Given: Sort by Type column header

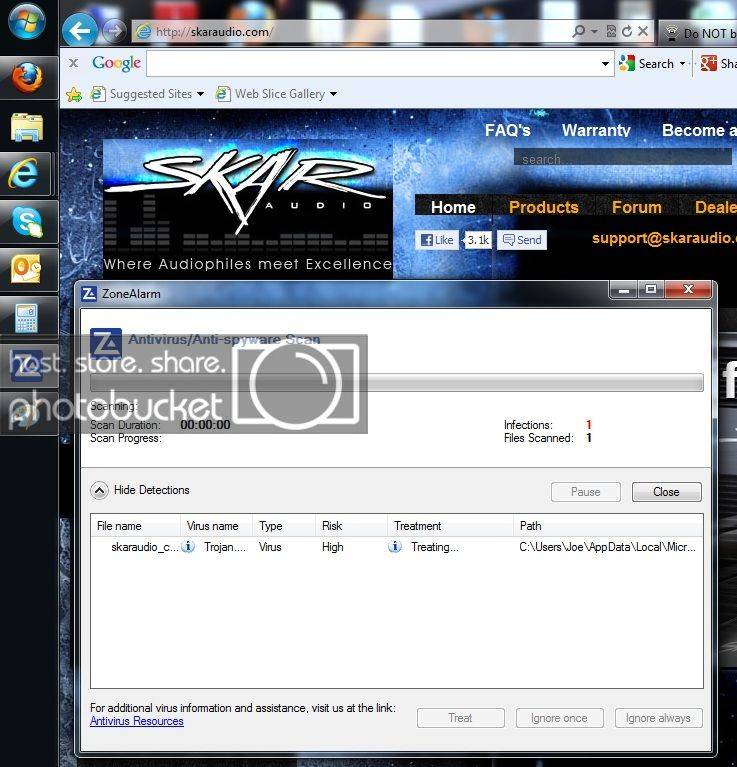Looking at the screenshot, I should coord(284,526).
